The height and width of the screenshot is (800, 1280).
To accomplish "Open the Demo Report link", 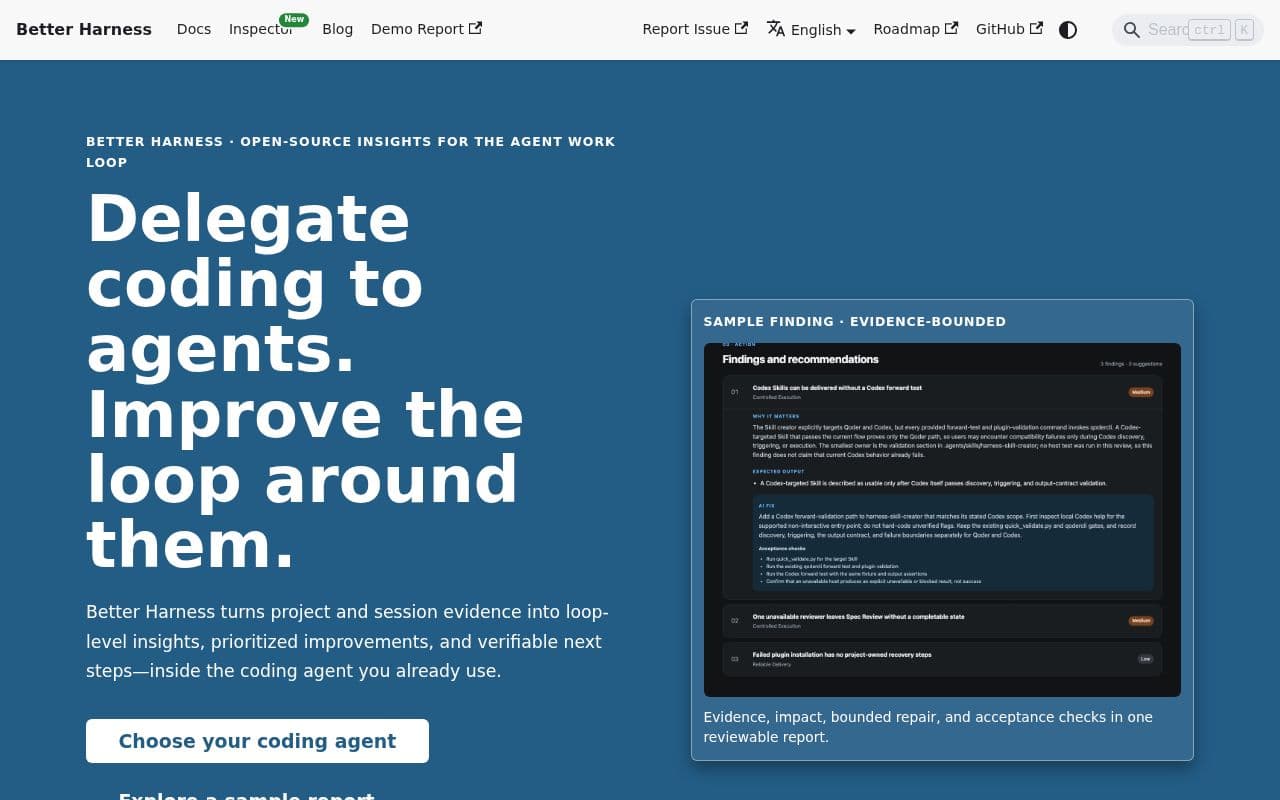I will (x=426, y=29).
